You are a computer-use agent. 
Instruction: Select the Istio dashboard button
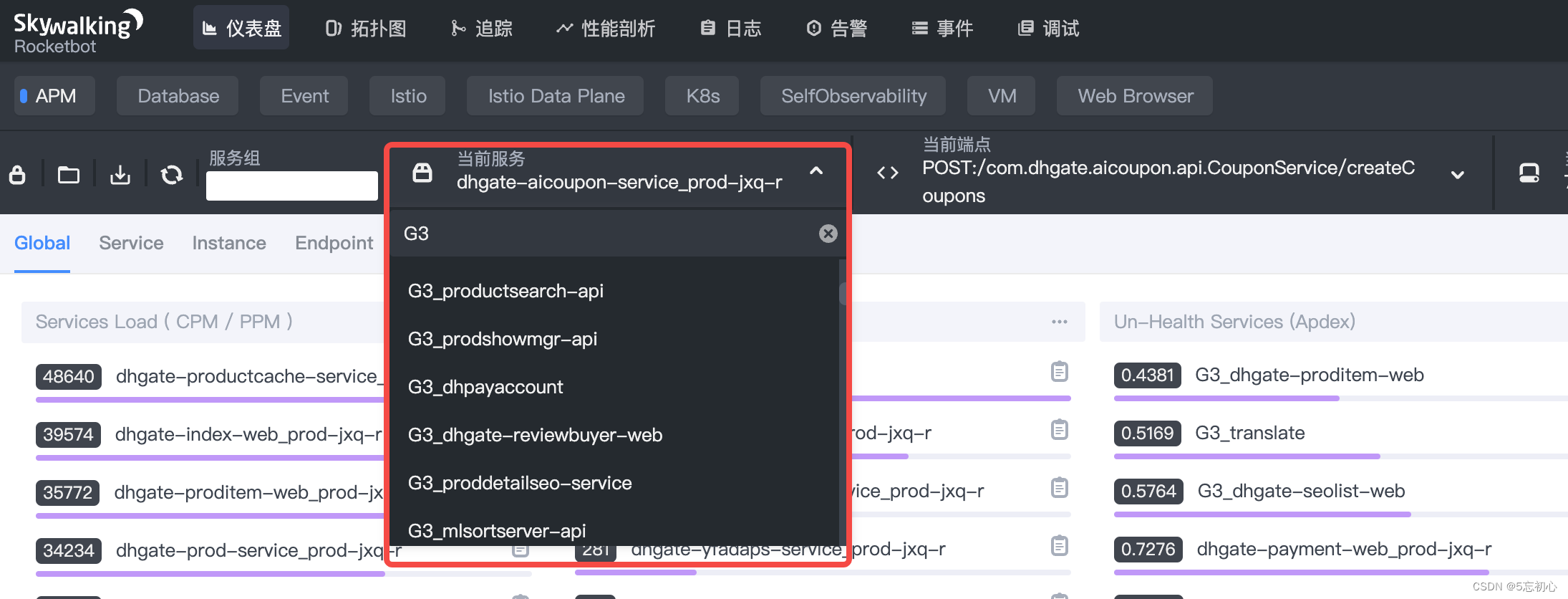407,96
